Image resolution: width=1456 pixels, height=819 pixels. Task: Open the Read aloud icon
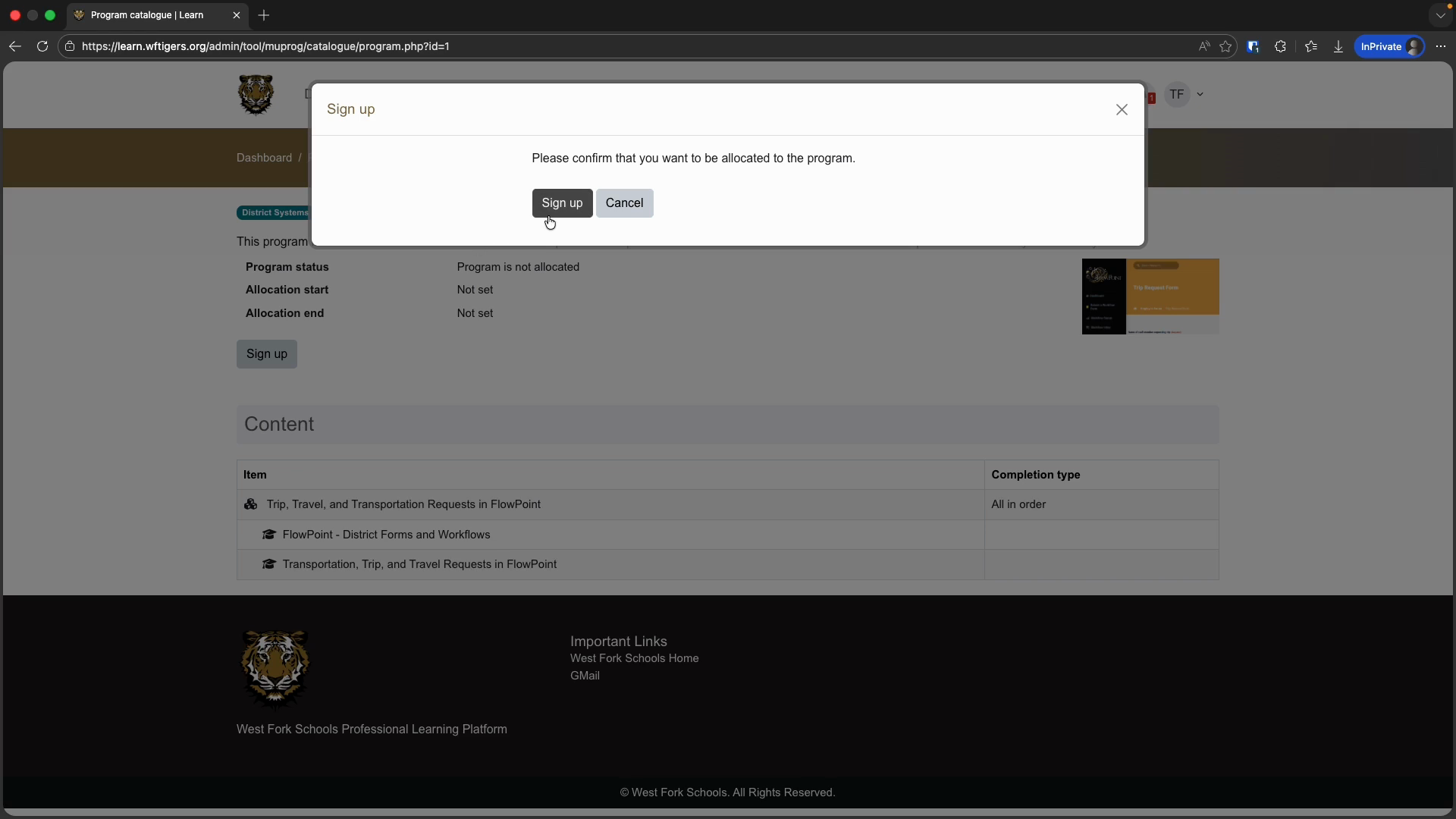[1203, 46]
